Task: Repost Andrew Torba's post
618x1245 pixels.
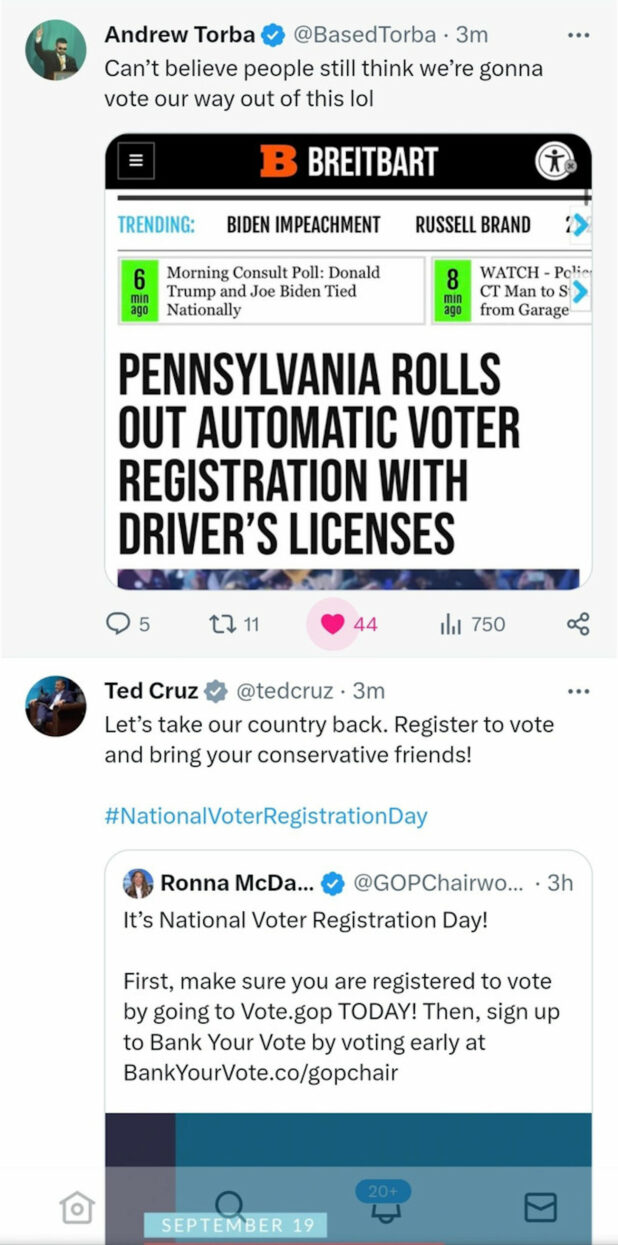Action: point(221,624)
